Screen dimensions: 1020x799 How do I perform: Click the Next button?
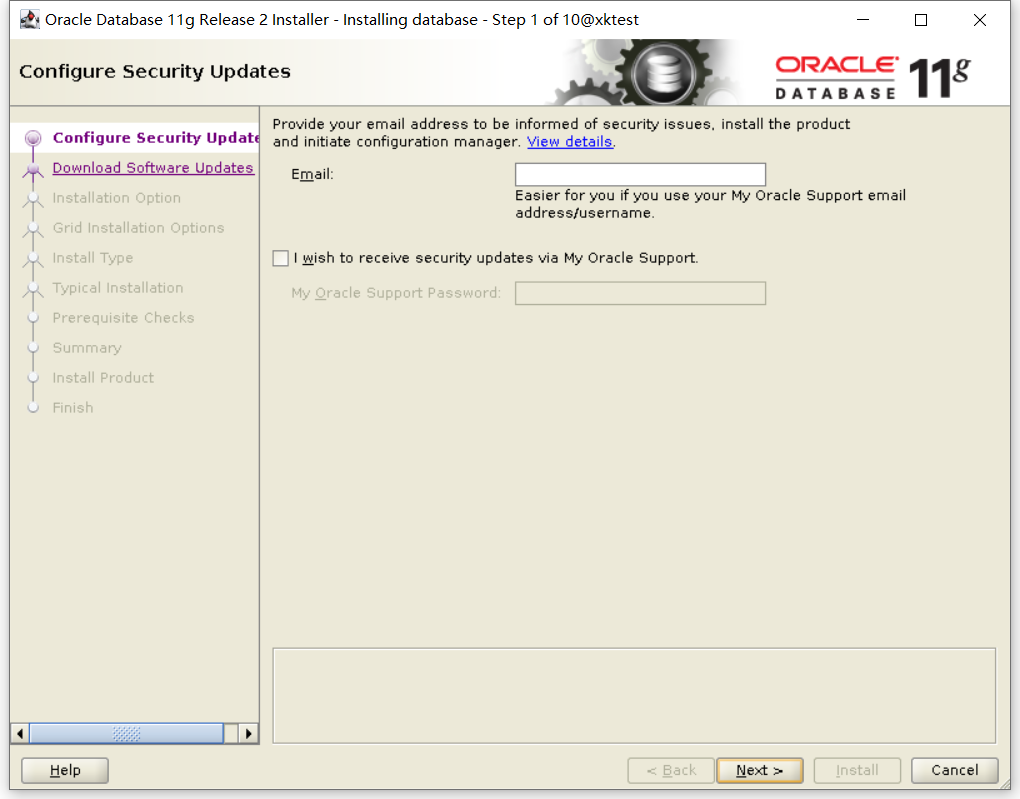[x=760, y=770]
